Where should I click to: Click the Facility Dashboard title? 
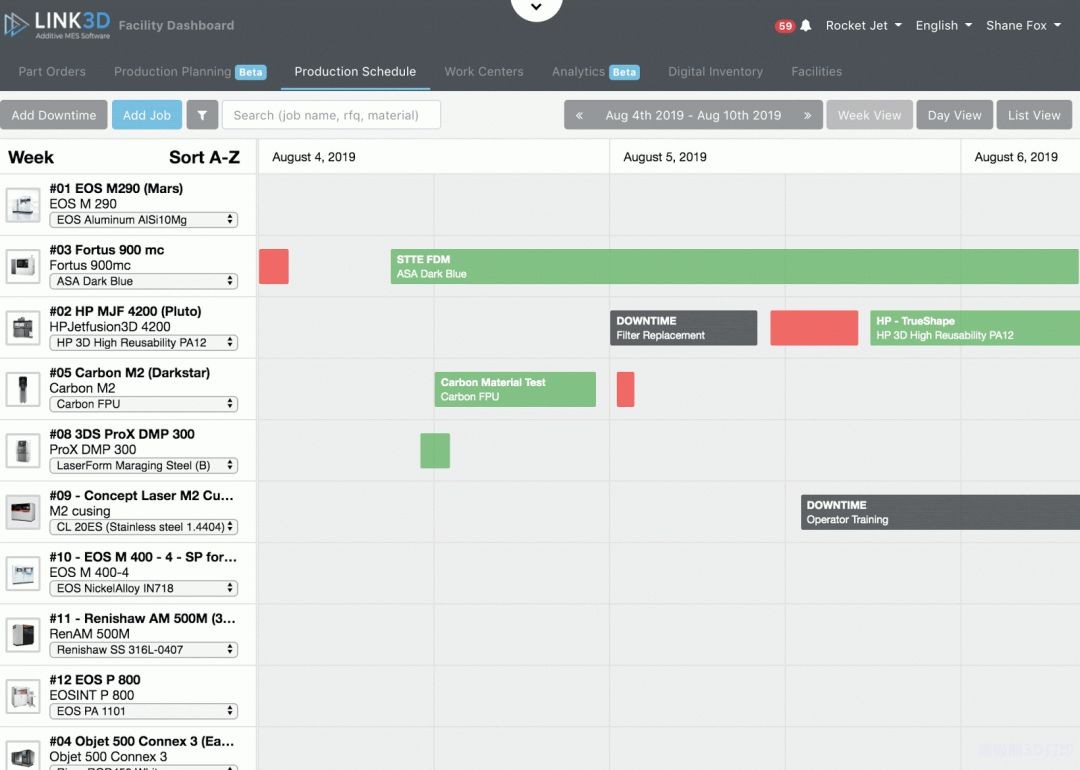[x=176, y=25]
